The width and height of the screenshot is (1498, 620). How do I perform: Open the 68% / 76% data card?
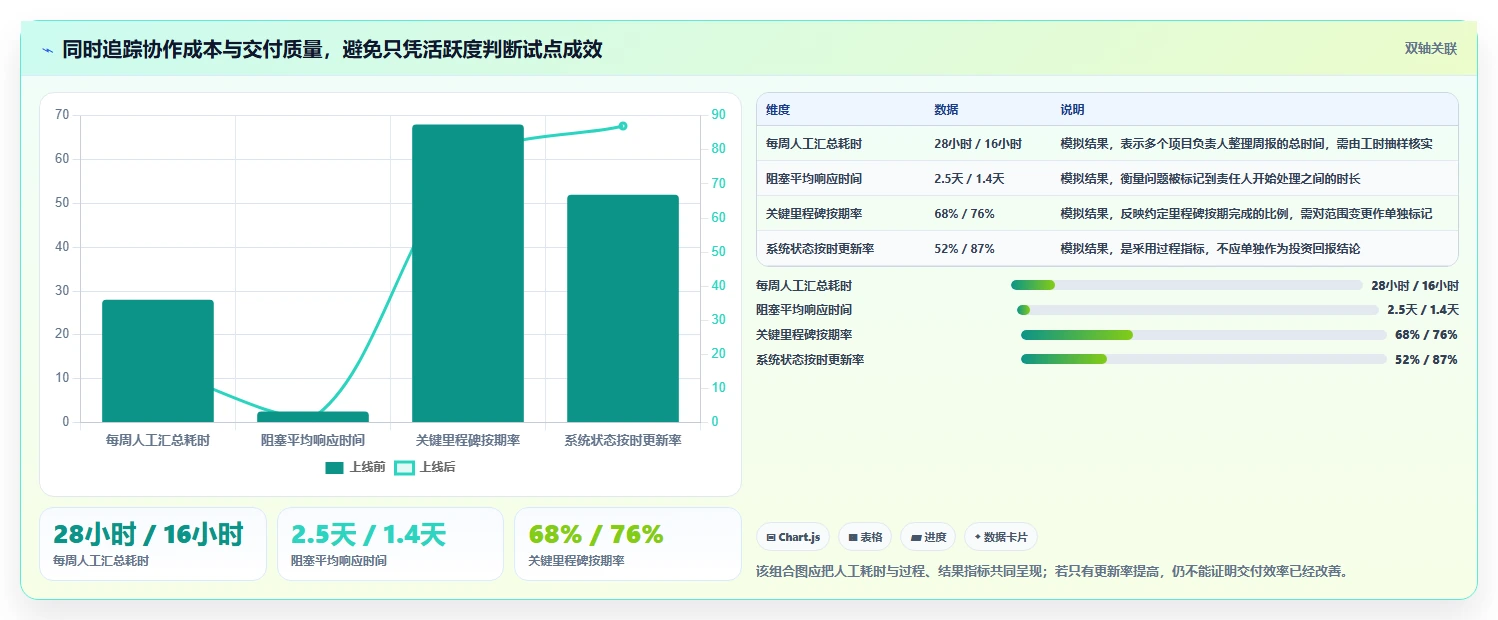coord(628,544)
